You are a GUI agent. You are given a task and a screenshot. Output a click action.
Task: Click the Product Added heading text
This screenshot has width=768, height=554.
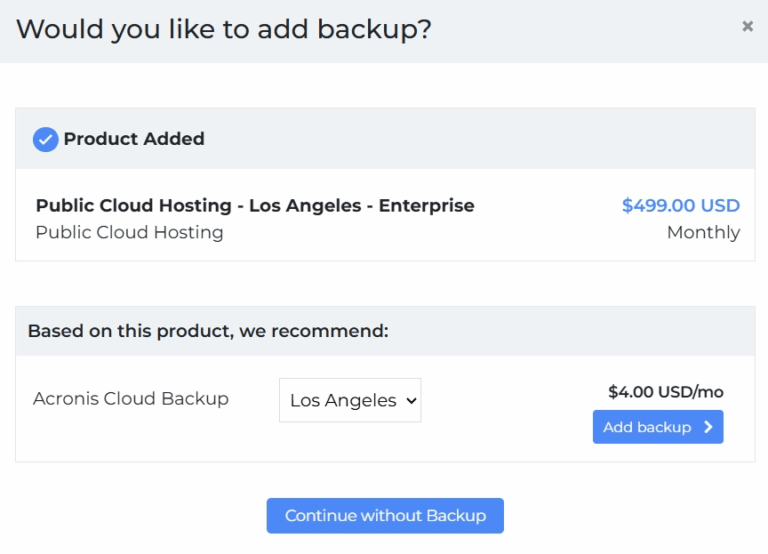(x=134, y=139)
